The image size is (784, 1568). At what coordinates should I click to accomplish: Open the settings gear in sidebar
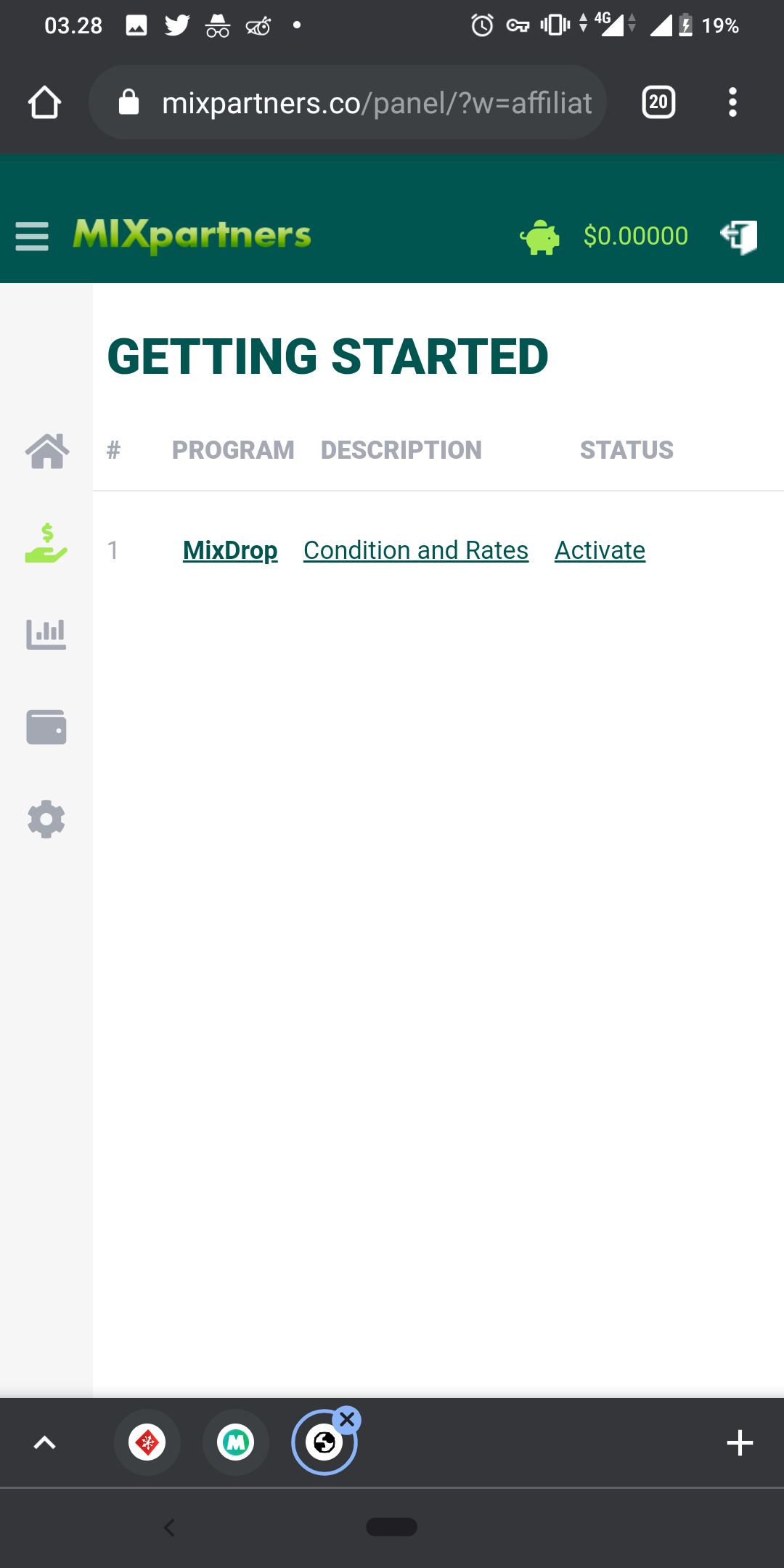(46, 819)
